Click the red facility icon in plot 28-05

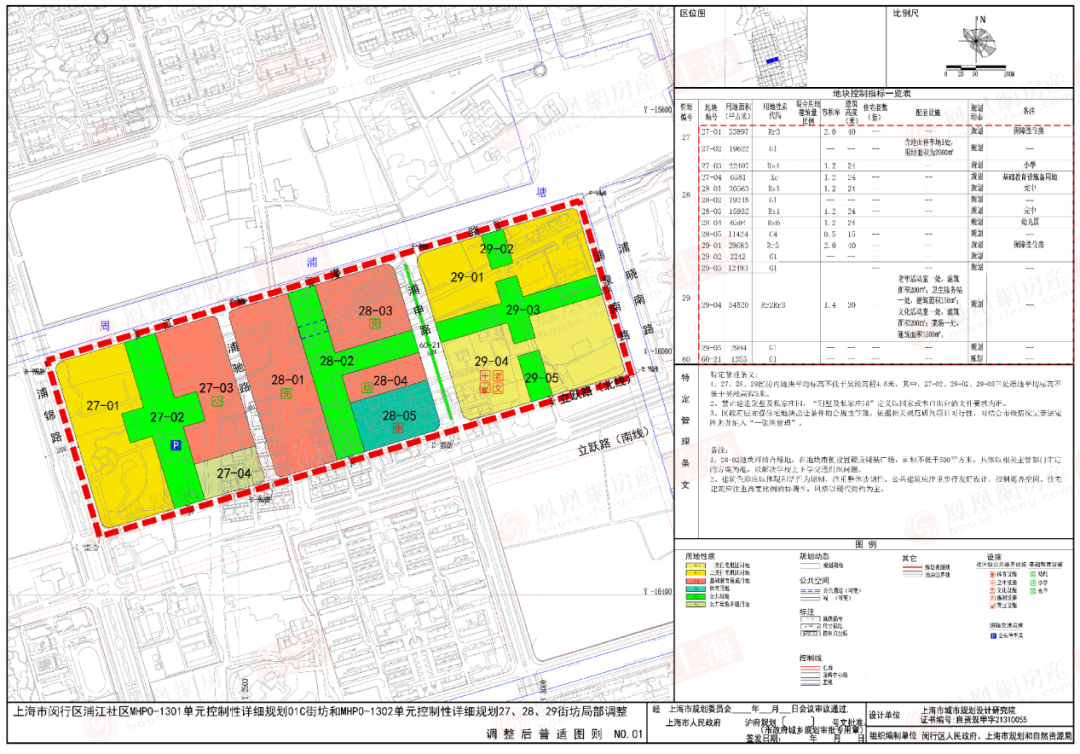pos(397,428)
